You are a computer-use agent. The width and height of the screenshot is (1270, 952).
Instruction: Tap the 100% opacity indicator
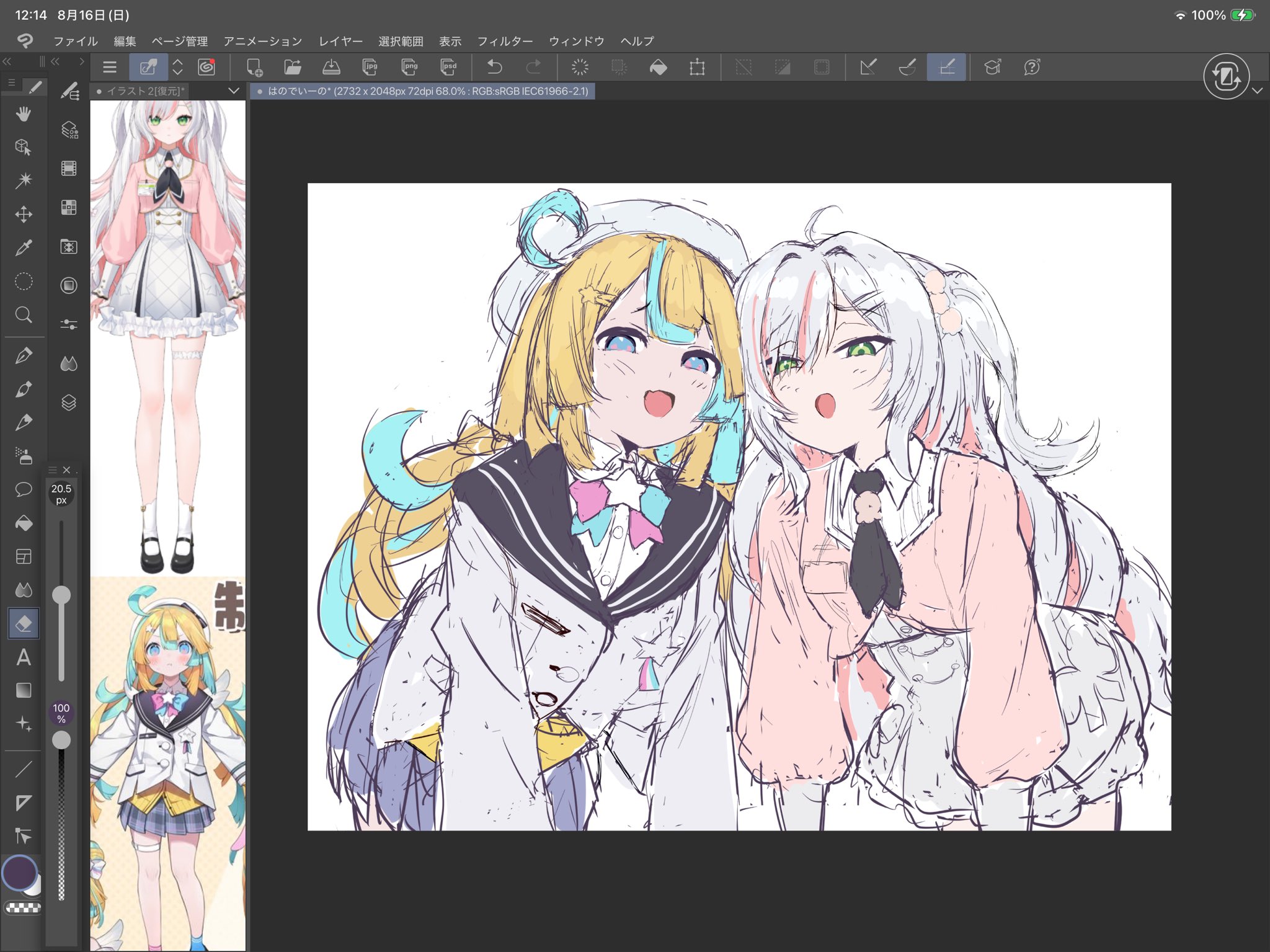[61, 713]
